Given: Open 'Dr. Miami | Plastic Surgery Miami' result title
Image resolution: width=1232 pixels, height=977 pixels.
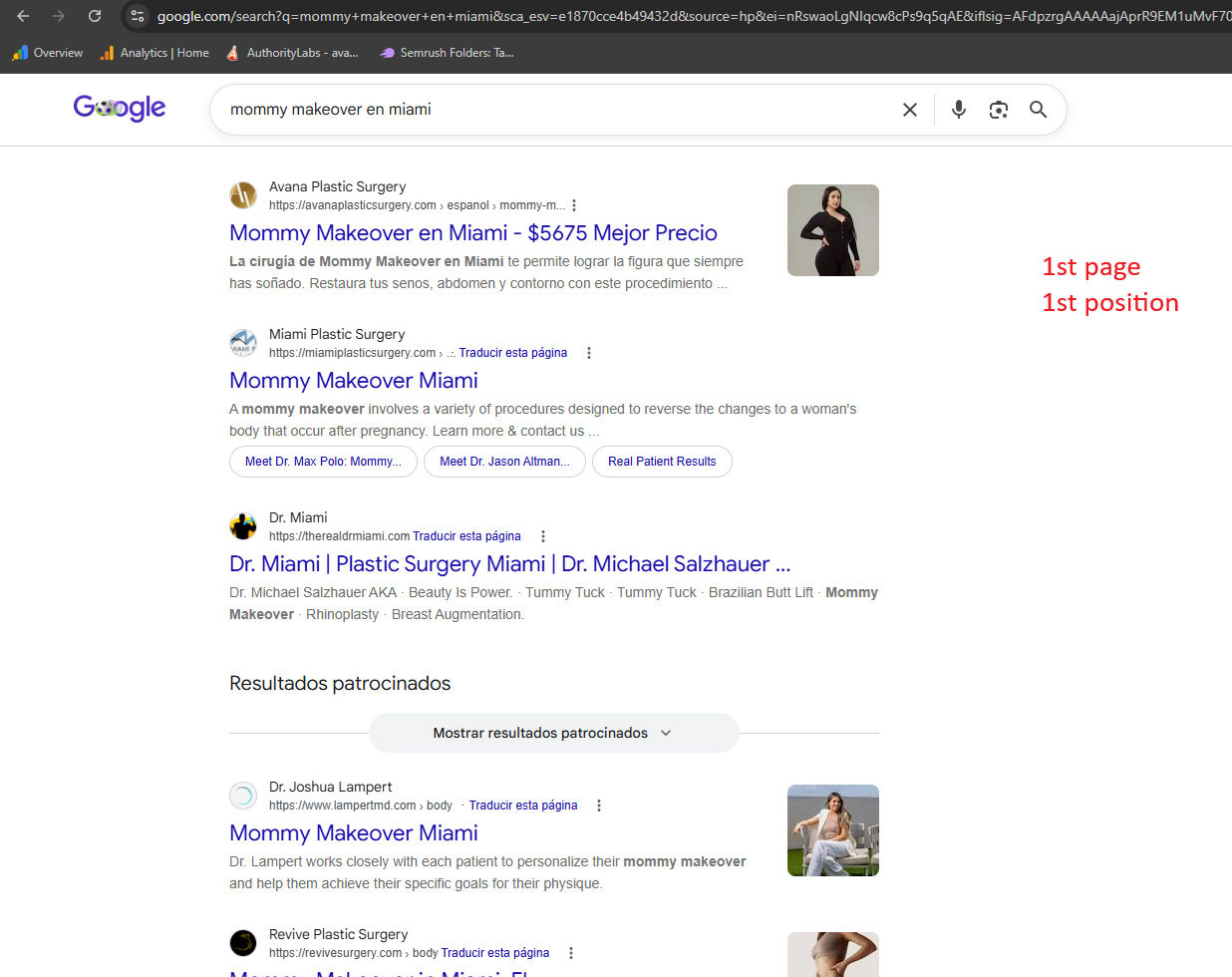Looking at the screenshot, I should [510, 564].
